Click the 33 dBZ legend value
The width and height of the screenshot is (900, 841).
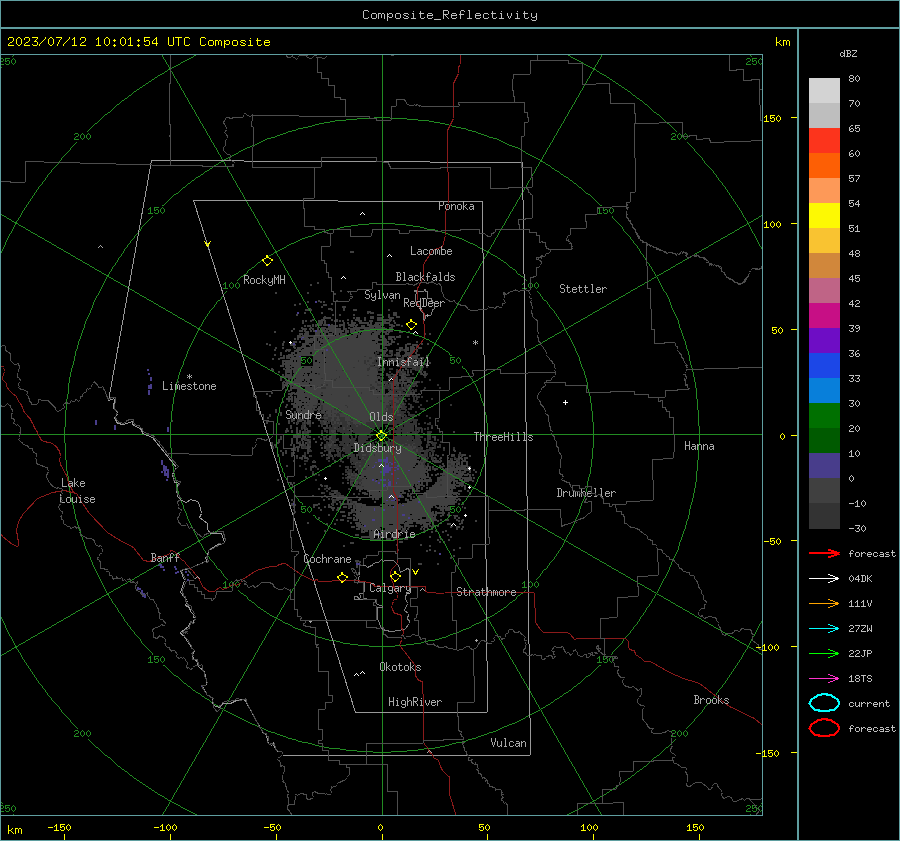point(854,378)
